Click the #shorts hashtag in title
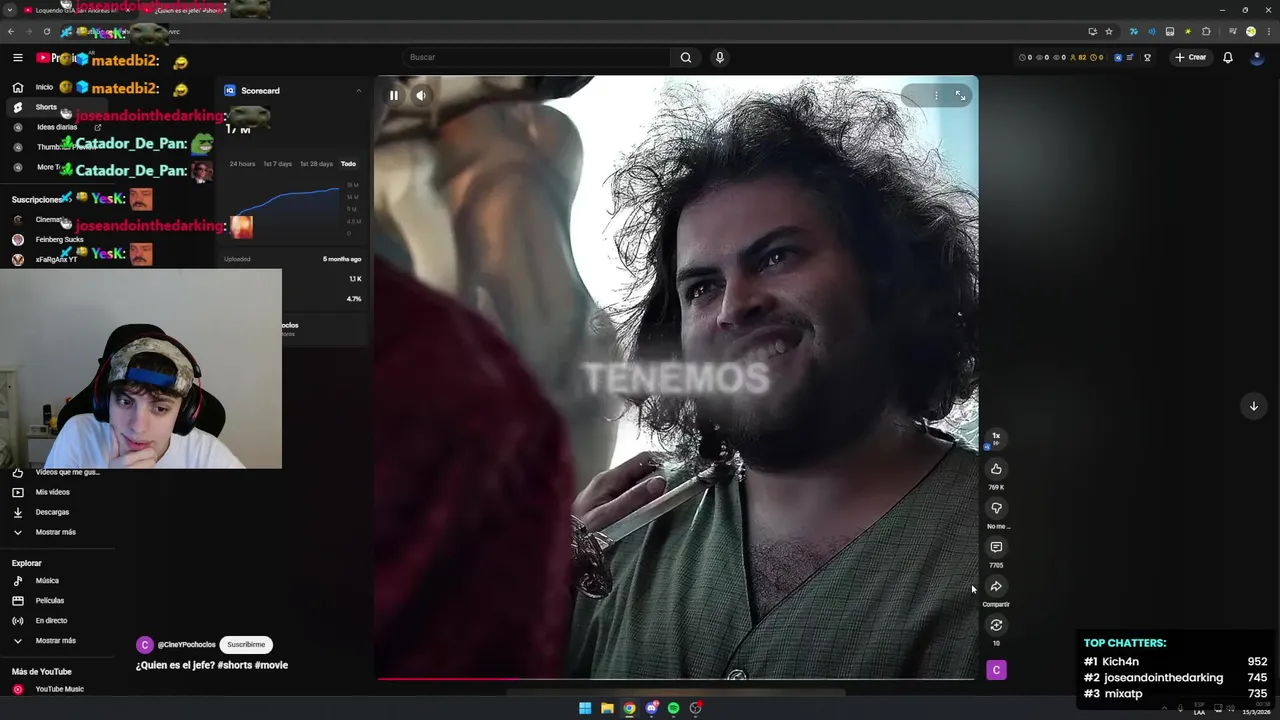The height and width of the screenshot is (720, 1280). click(233, 665)
